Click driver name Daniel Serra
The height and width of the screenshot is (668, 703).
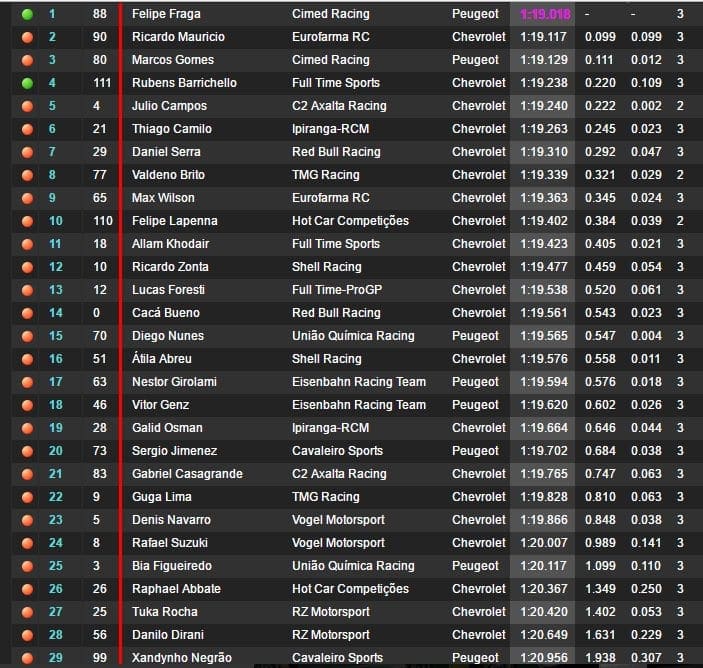tap(166, 152)
